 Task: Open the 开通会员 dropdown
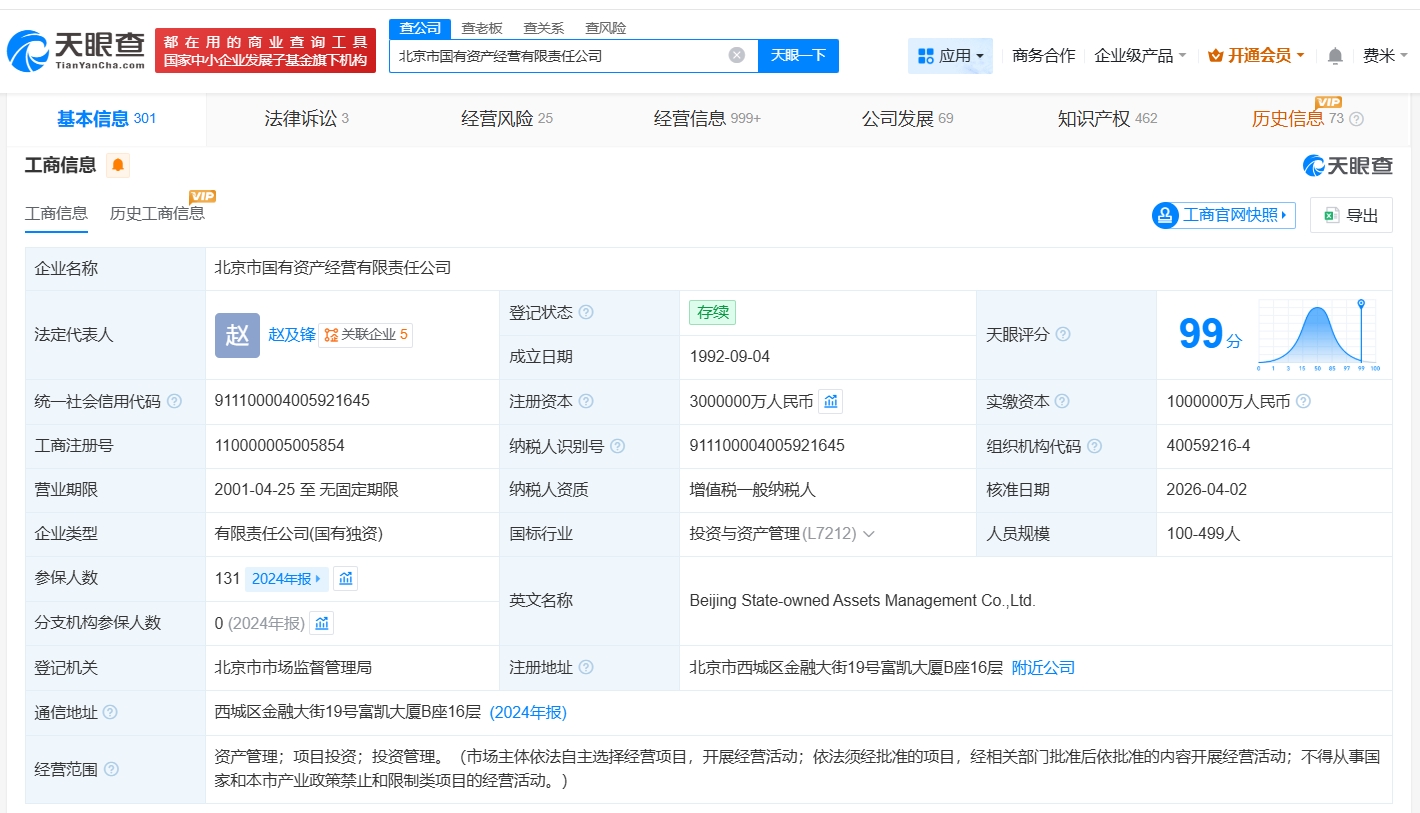point(1256,56)
